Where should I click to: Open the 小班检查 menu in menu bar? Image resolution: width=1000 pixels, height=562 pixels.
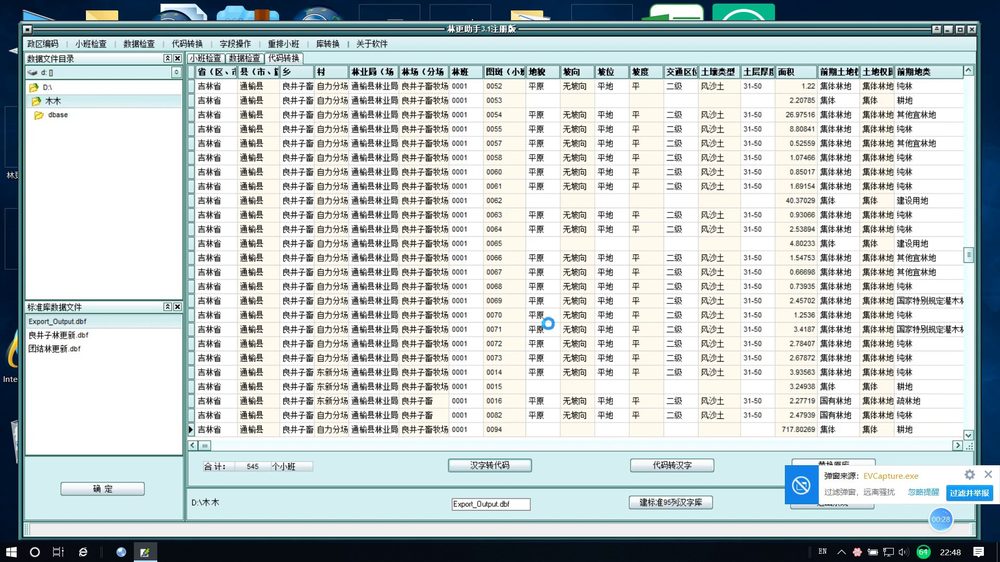tap(91, 44)
